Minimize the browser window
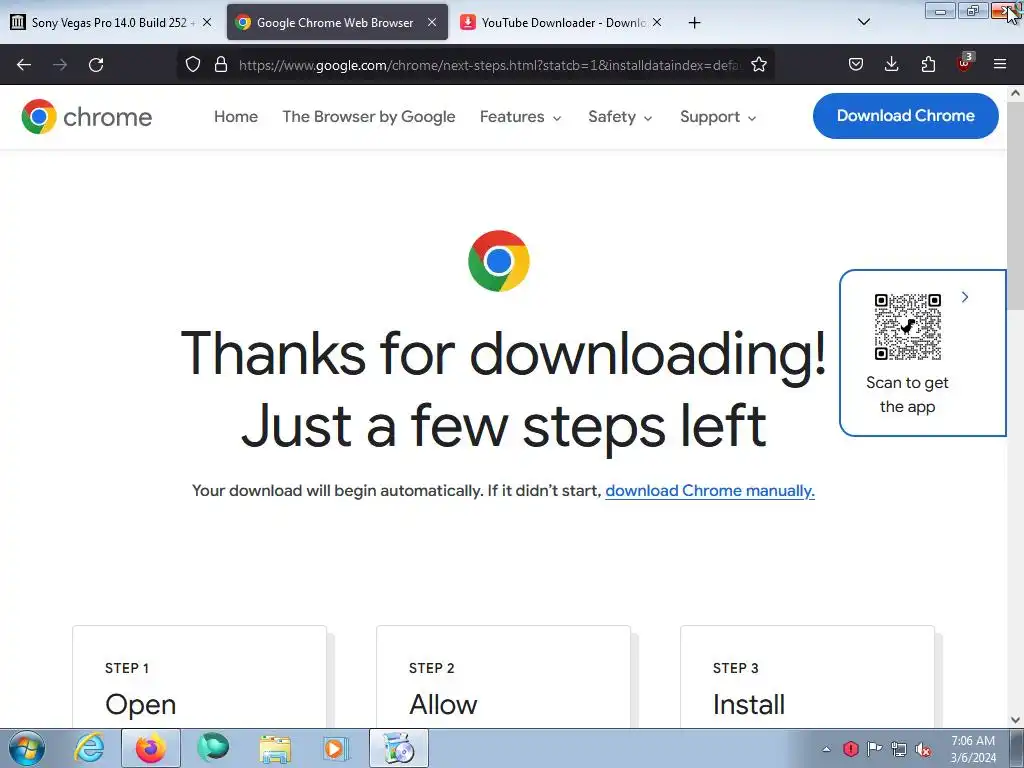This screenshot has width=1024, height=768. click(940, 11)
